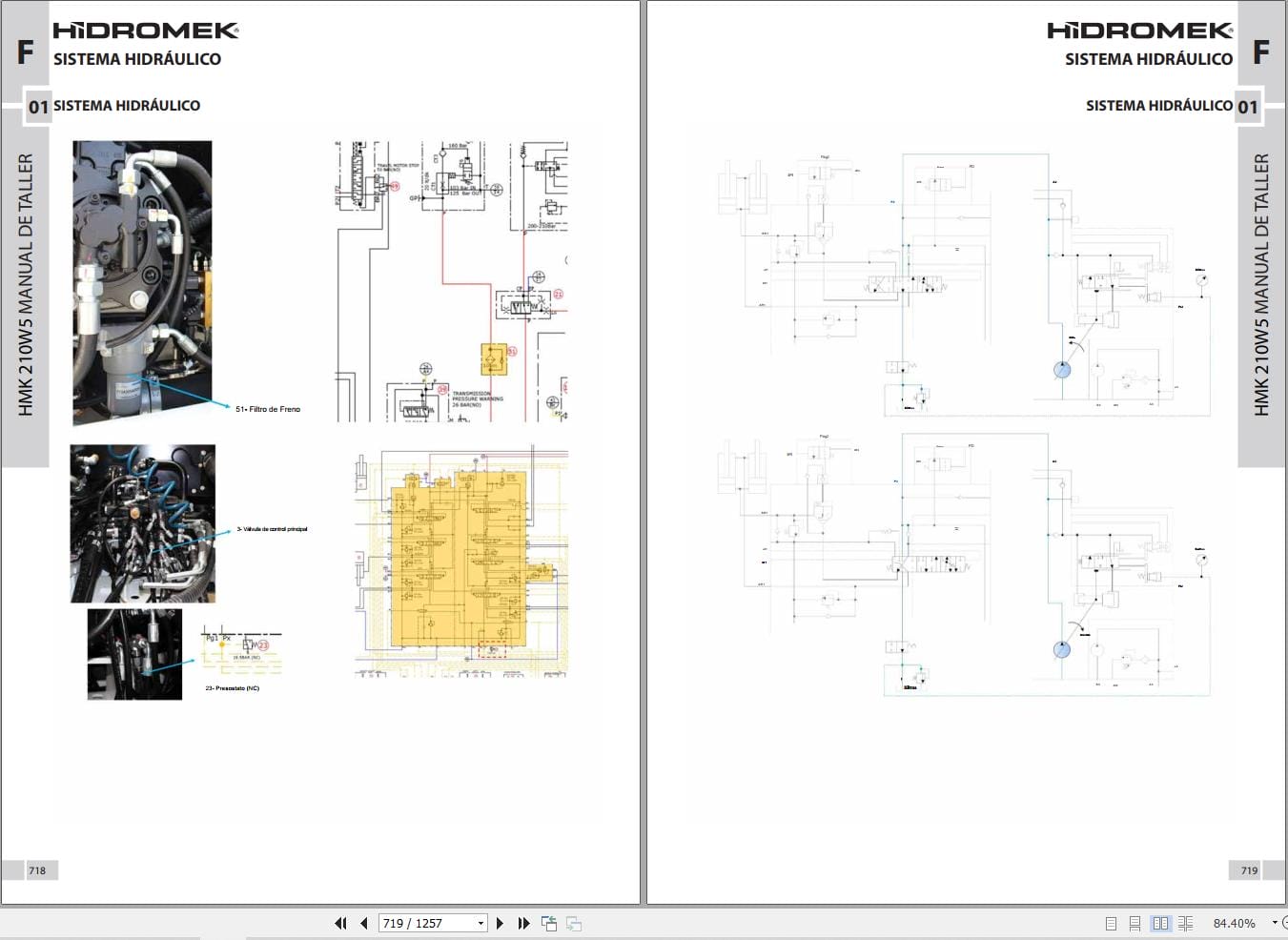Jump to the first page of the document
This screenshot has width=1288, height=940.
[340, 923]
